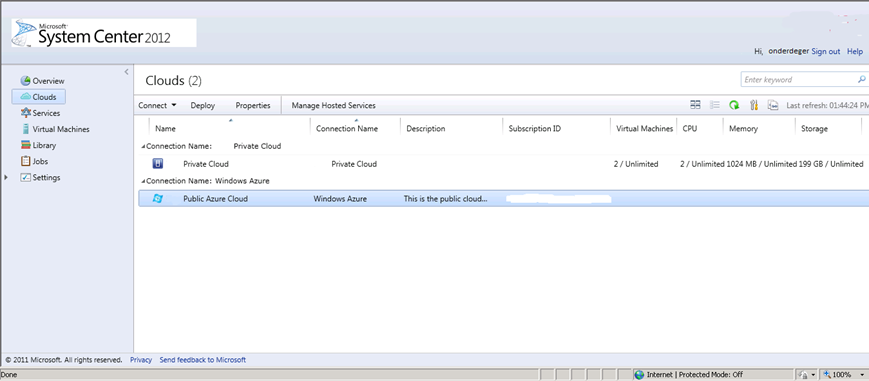Click the Last refresh timestamp text

[827, 105]
